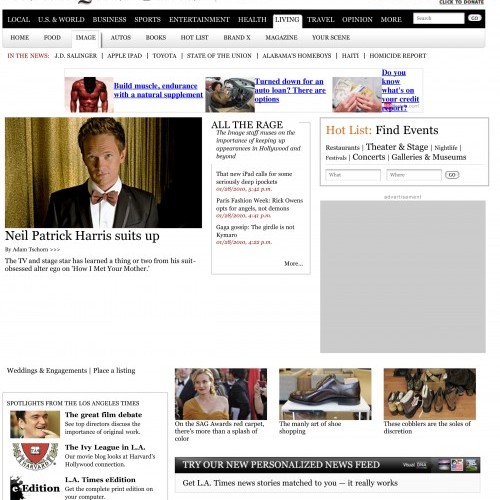500x500 pixels.
Task: Open 'The great film debate' spotlight
Action: (103, 415)
